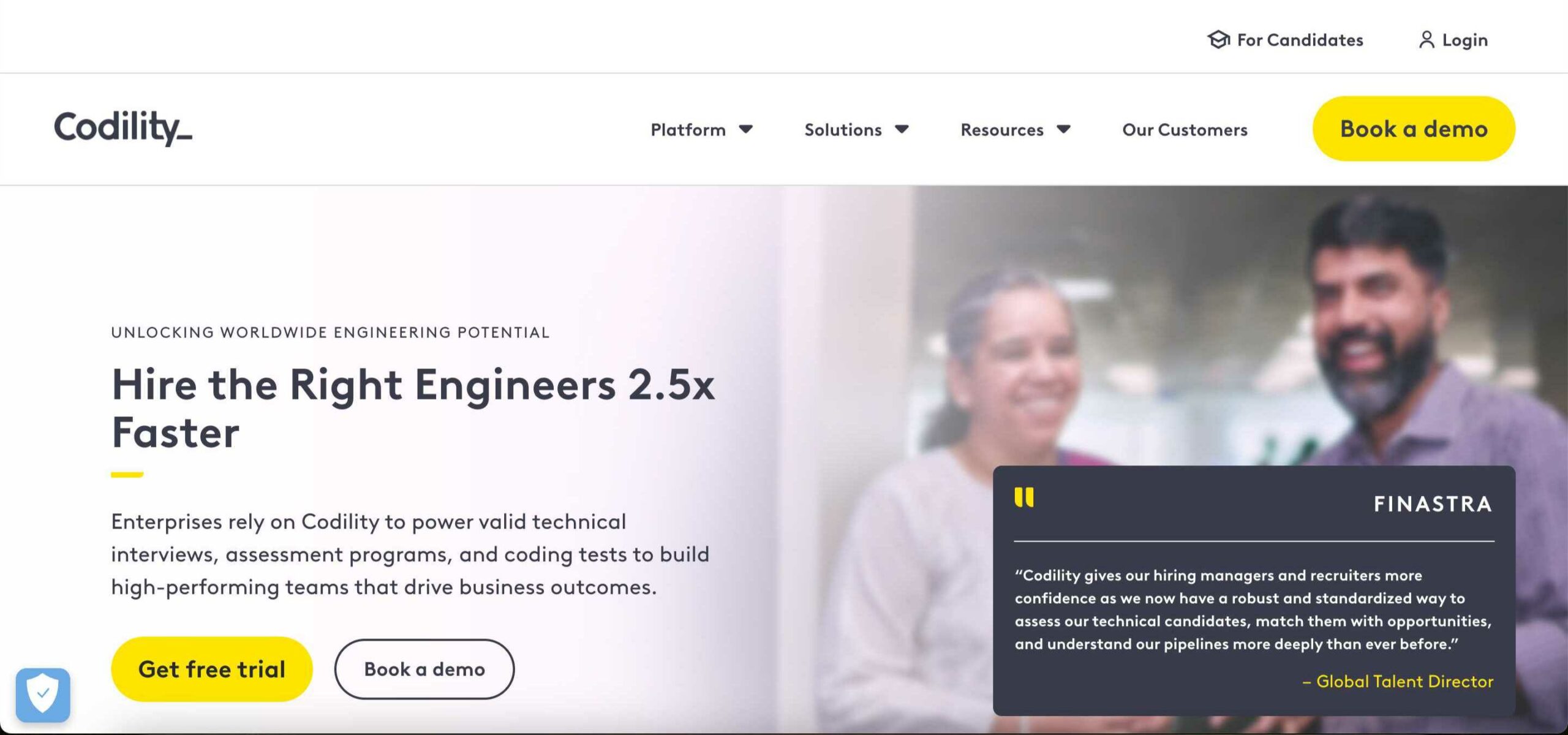1568x735 pixels.
Task: Click the Solutions dropdown chevron icon
Action: coord(902,129)
